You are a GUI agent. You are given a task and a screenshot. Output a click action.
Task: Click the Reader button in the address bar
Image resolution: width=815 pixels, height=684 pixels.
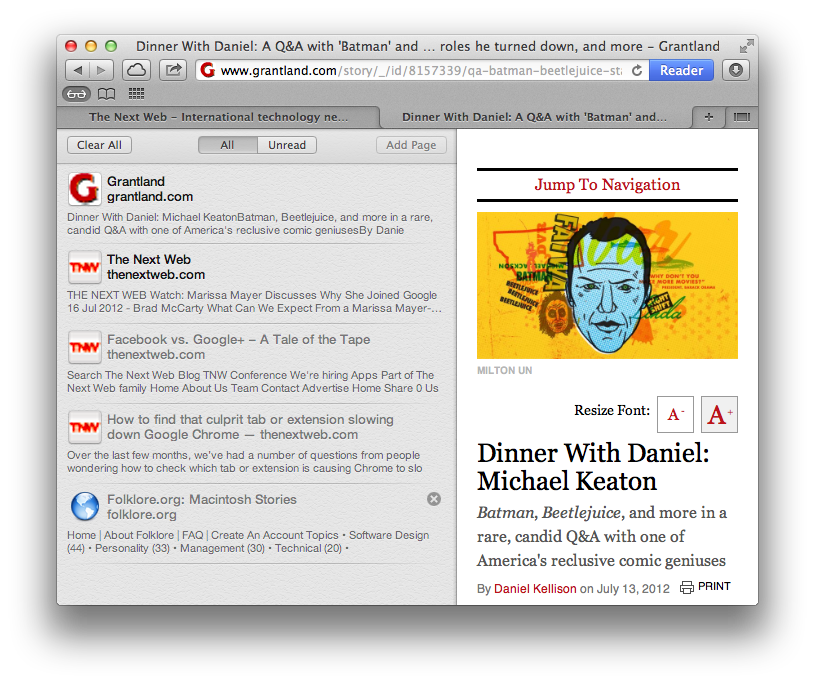coord(681,70)
